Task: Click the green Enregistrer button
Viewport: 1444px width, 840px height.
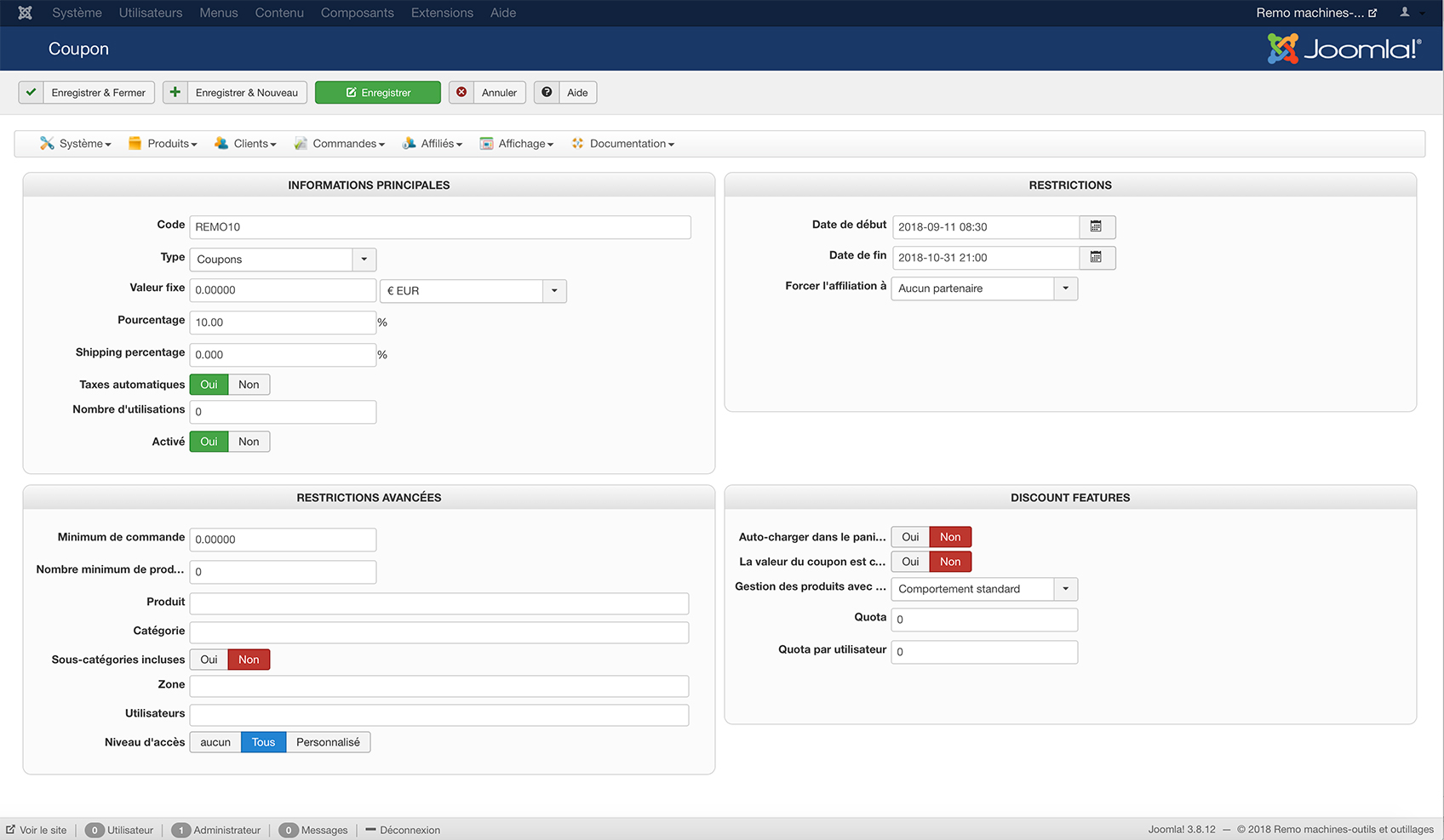Action: coord(378,93)
